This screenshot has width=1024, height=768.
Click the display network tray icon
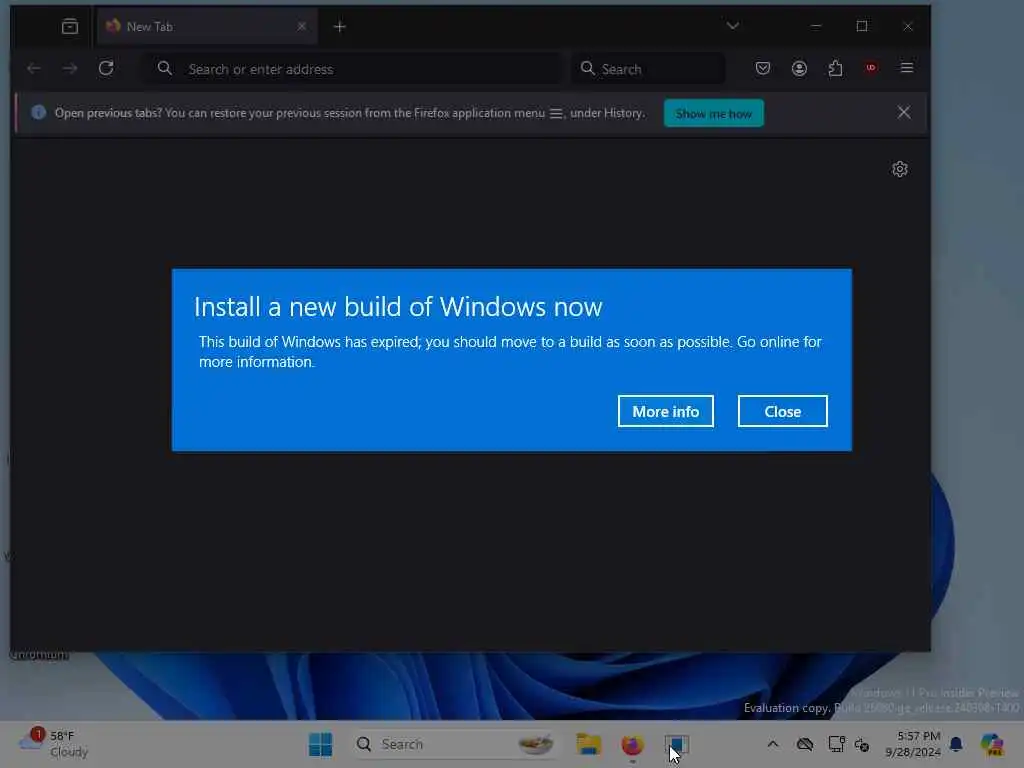click(836, 744)
